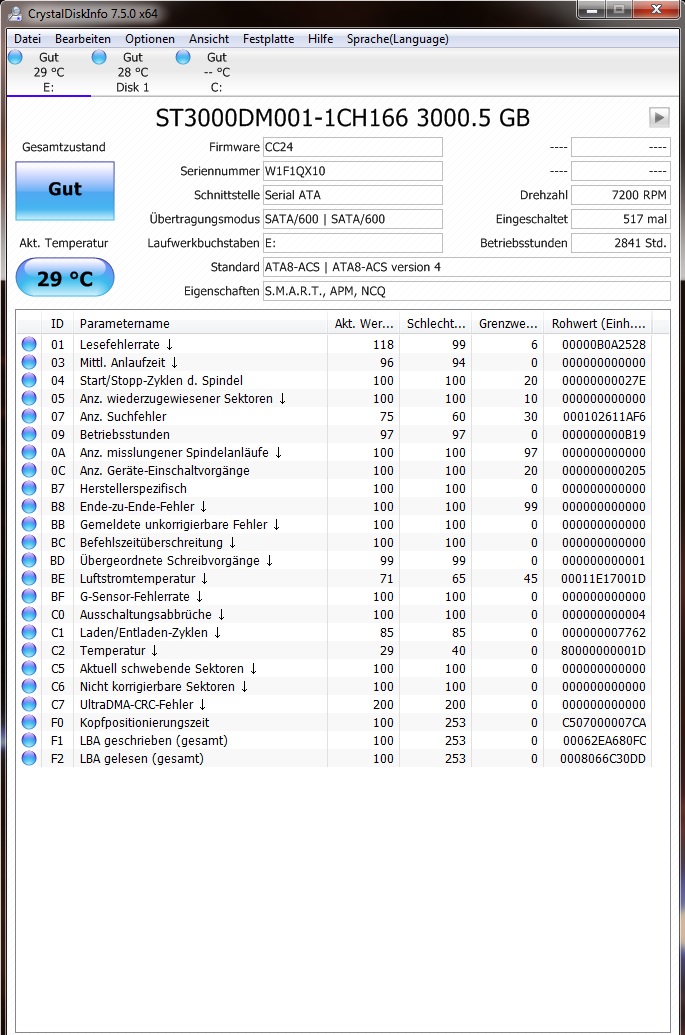The width and height of the screenshot is (685, 1035).
Task: Click the Seriennummer field W1F1QX10
Action: 352,171
